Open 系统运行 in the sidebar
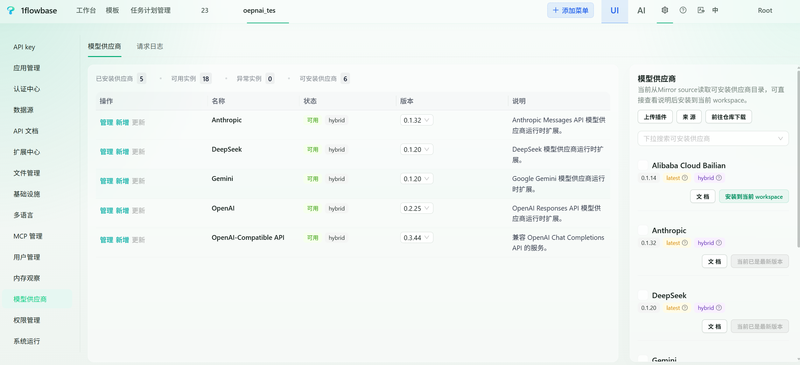This screenshot has height=365, width=800. (27, 341)
